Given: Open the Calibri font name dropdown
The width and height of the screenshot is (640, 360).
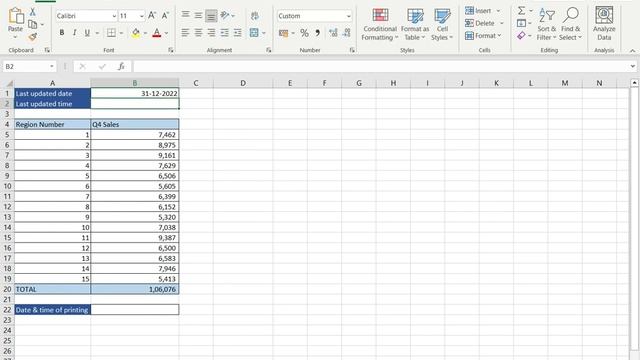Looking at the screenshot, I should point(114,16).
